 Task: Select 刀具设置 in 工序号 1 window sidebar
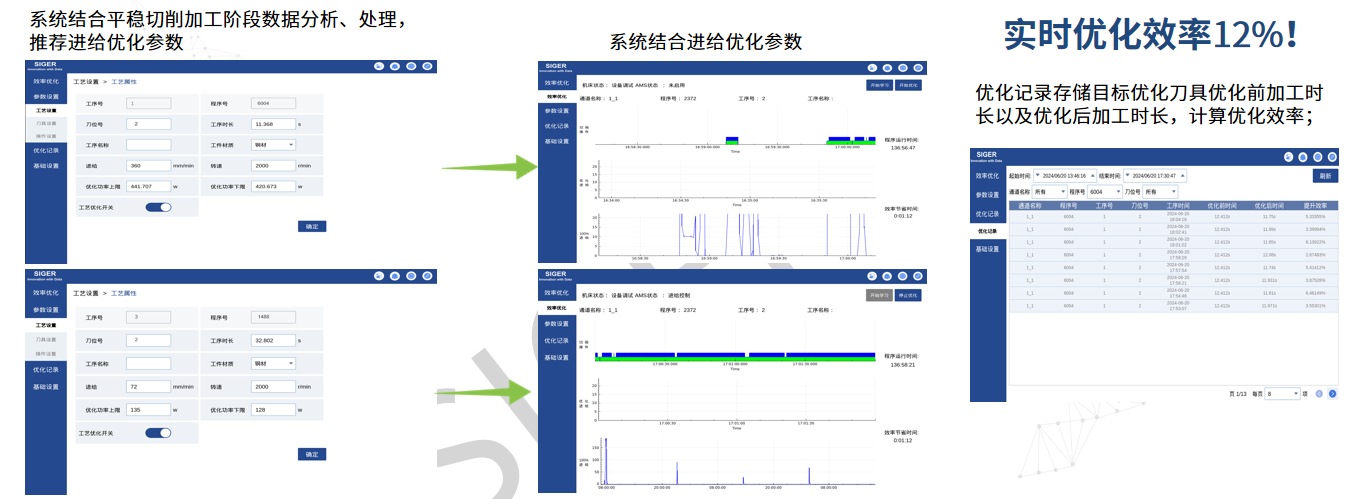tap(46, 123)
